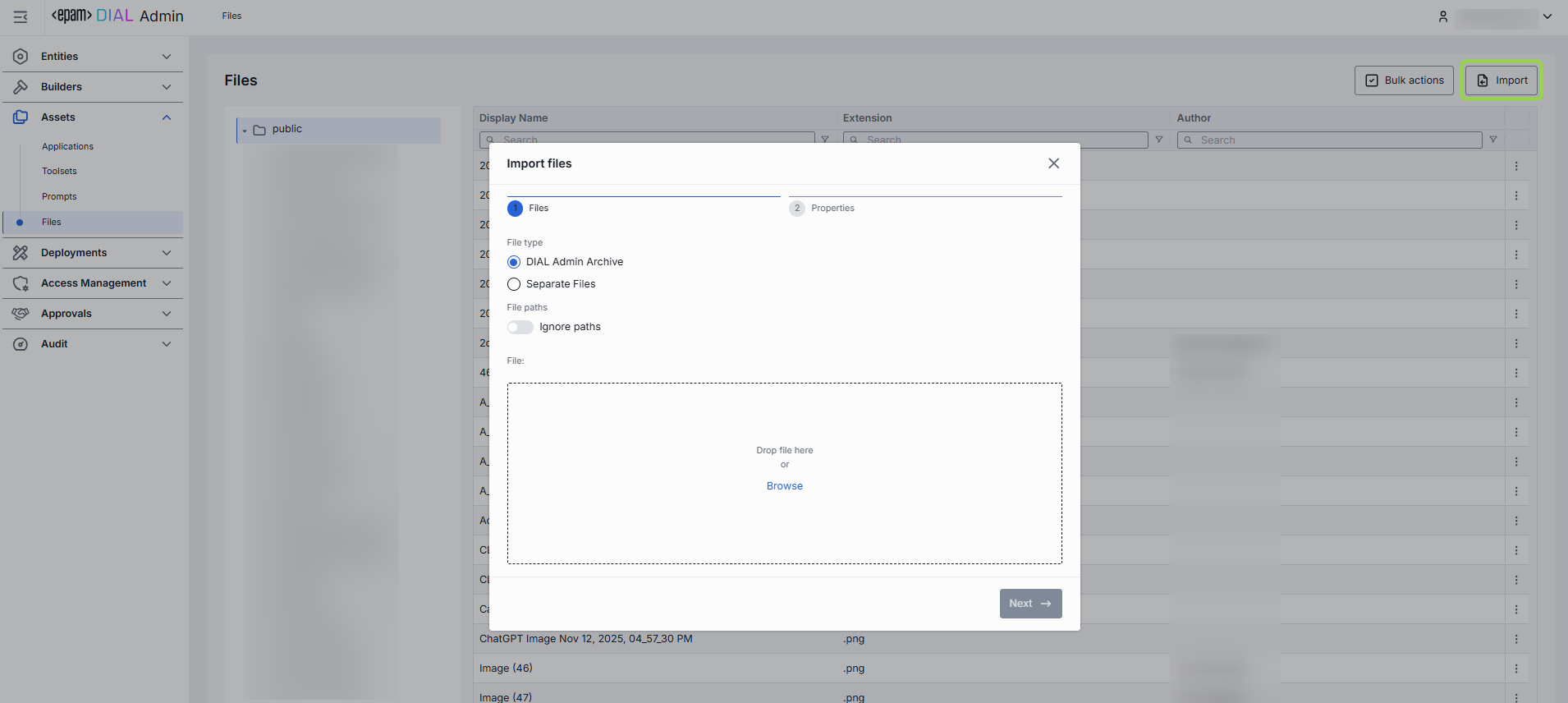The height and width of the screenshot is (703, 1568).
Task: Click the Deployments sidebar icon
Action: point(21,253)
